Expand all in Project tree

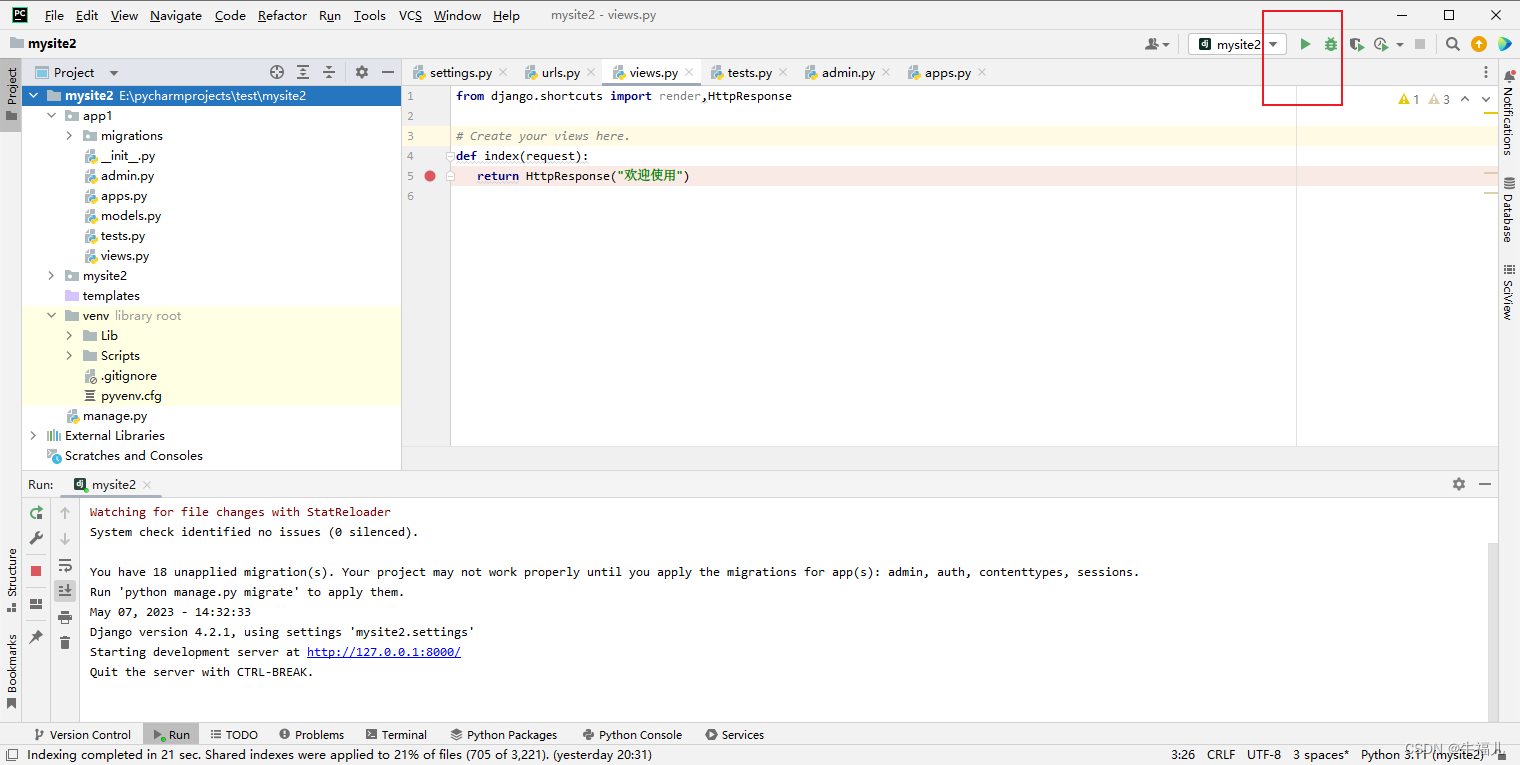pos(303,72)
